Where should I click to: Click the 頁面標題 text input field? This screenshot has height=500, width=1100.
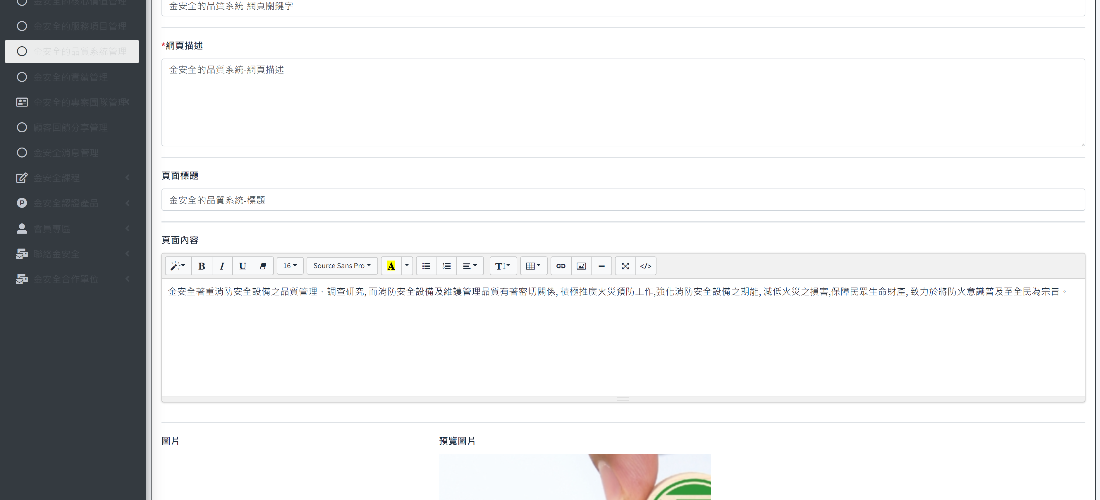[x=622, y=200]
